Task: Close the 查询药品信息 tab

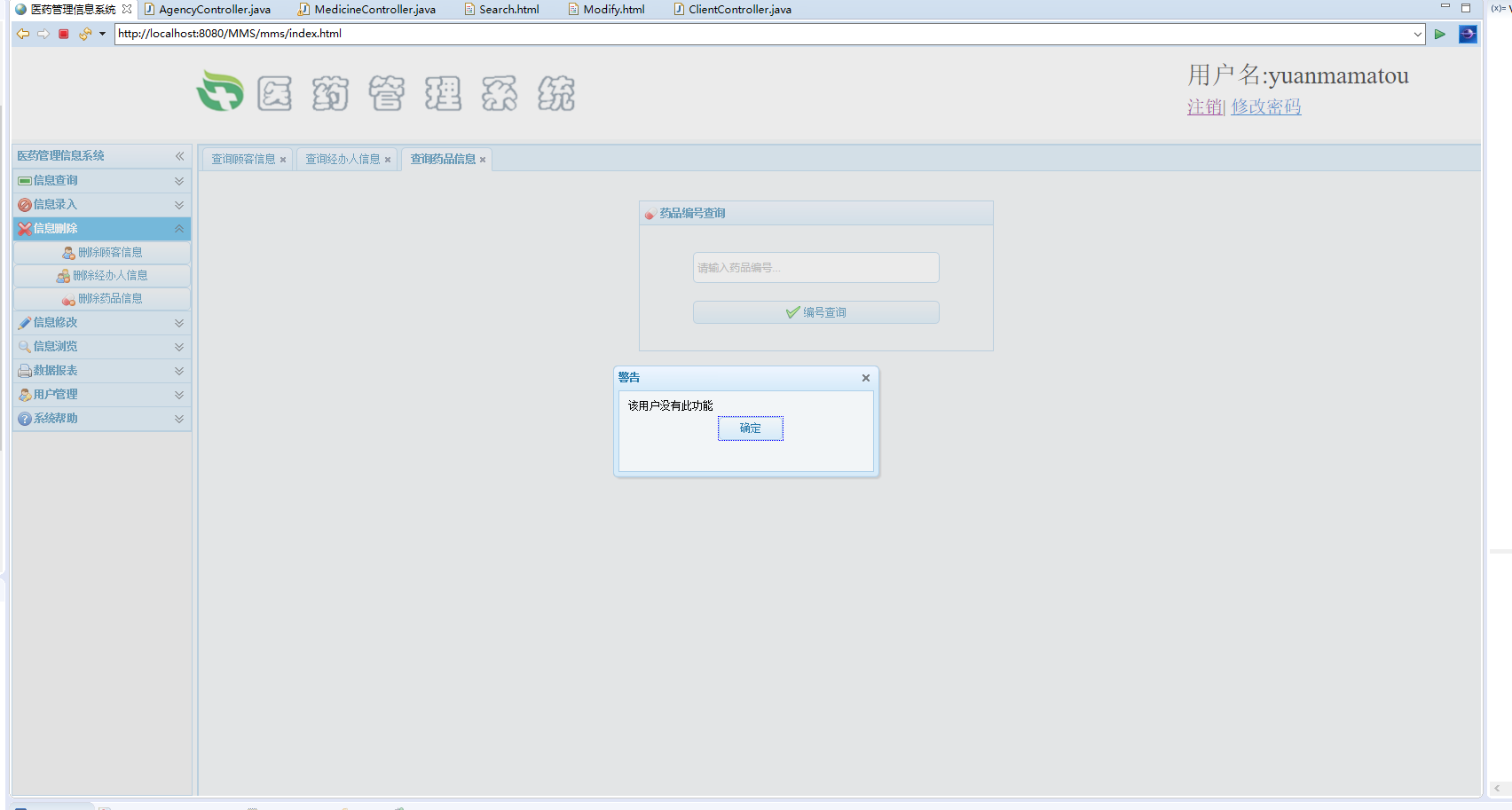Action: [483, 160]
